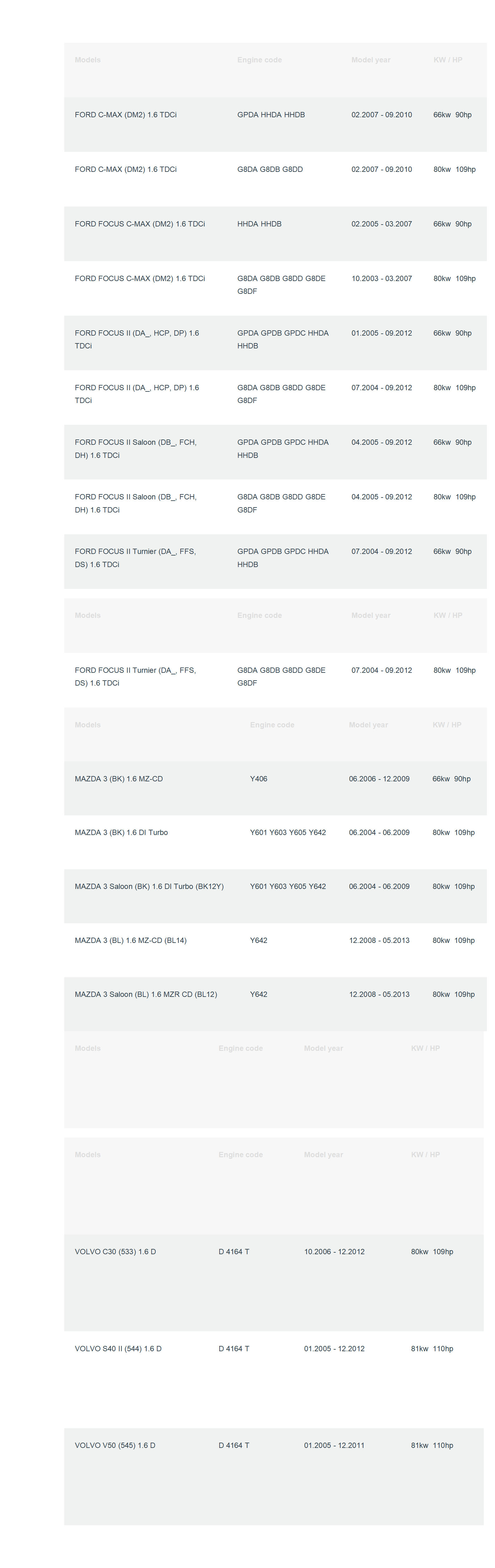Select the 81kw 110hp value for VOLVO S40
Viewport: 495px width, 1568px height.
432,1348
